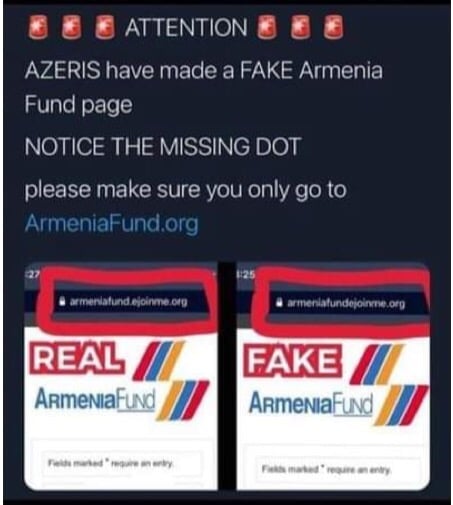Image resolution: width=453 pixels, height=505 pixels.
Task: Open the REAL screenshot thumbnail
Action: click(x=121, y=376)
